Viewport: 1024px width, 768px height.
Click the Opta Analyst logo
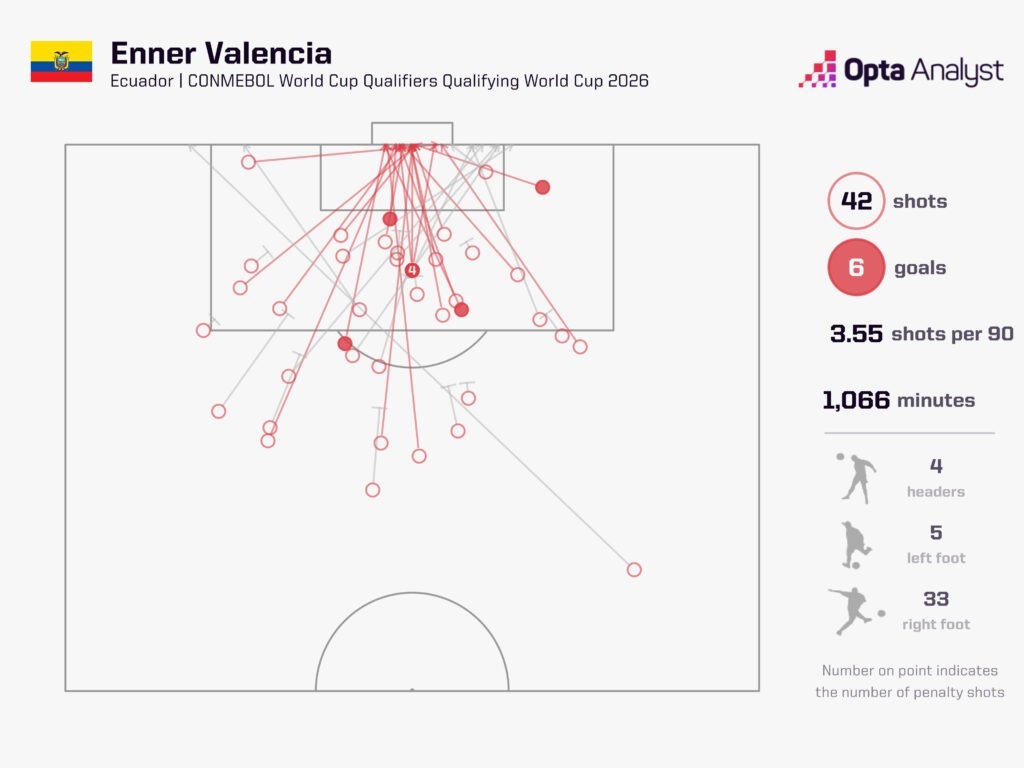pos(901,69)
